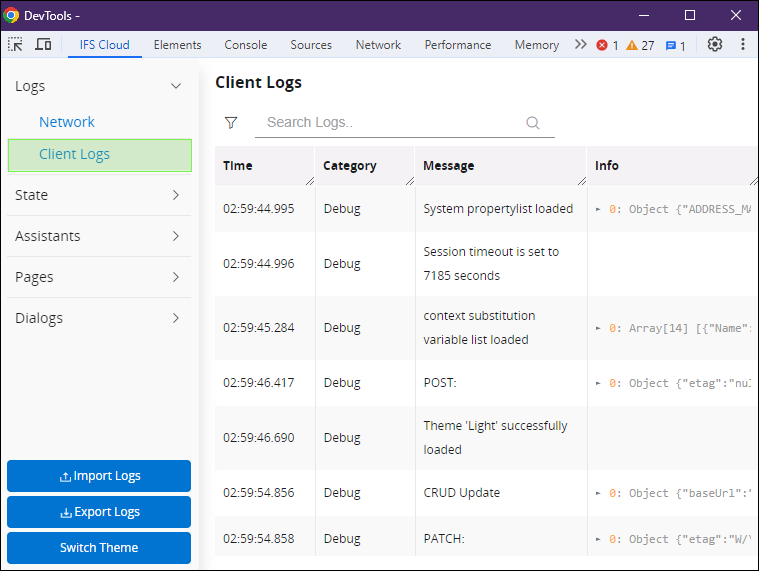Click the filter funnel icon
Screen dimensions: 759x571
point(231,122)
